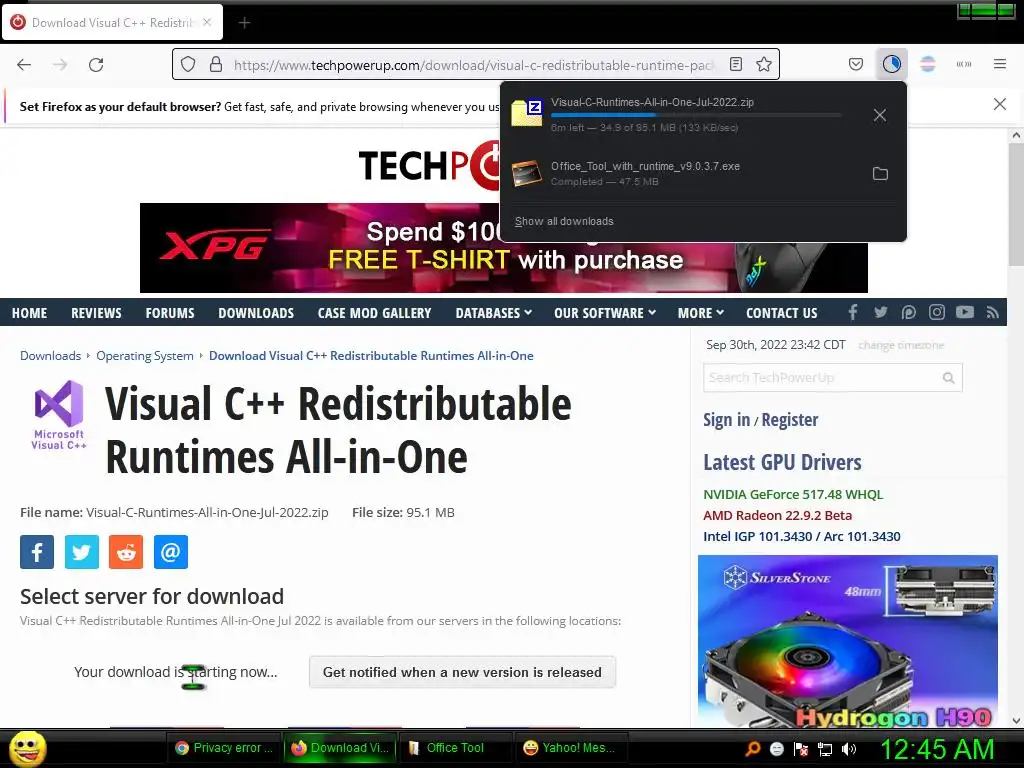Viewport: 1024px width, 768px height.
Task: Reload the current page
Action: click(x=96, y=64)
